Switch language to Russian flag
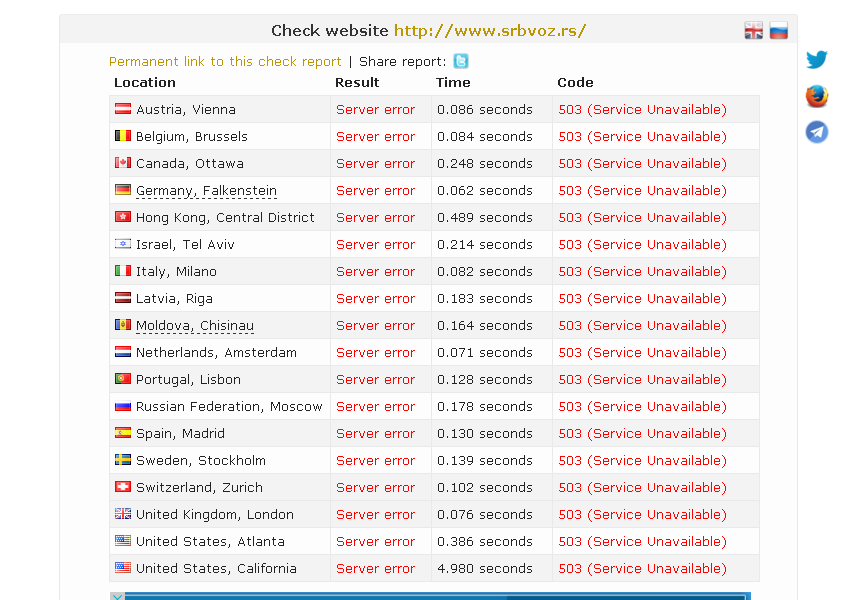Image resolution: width=850 pixels, height=600 pixels. (x=778, y=30)
